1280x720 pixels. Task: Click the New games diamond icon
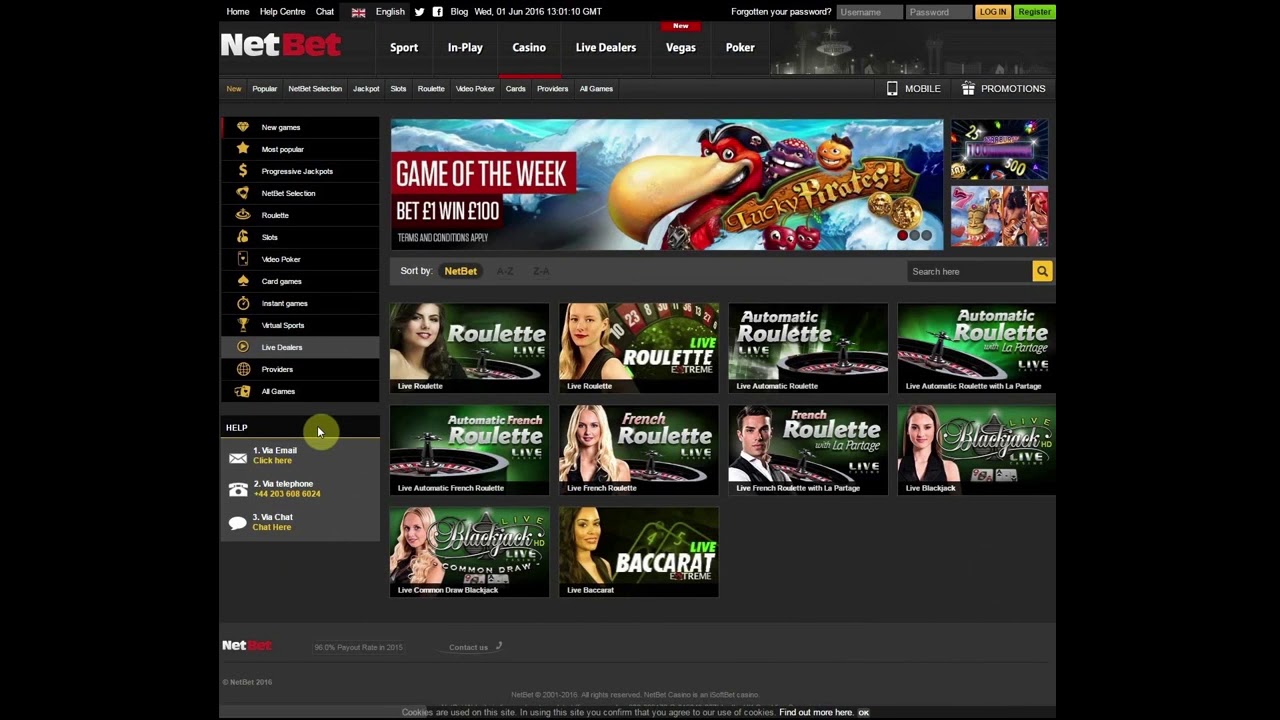click(242, 127)
